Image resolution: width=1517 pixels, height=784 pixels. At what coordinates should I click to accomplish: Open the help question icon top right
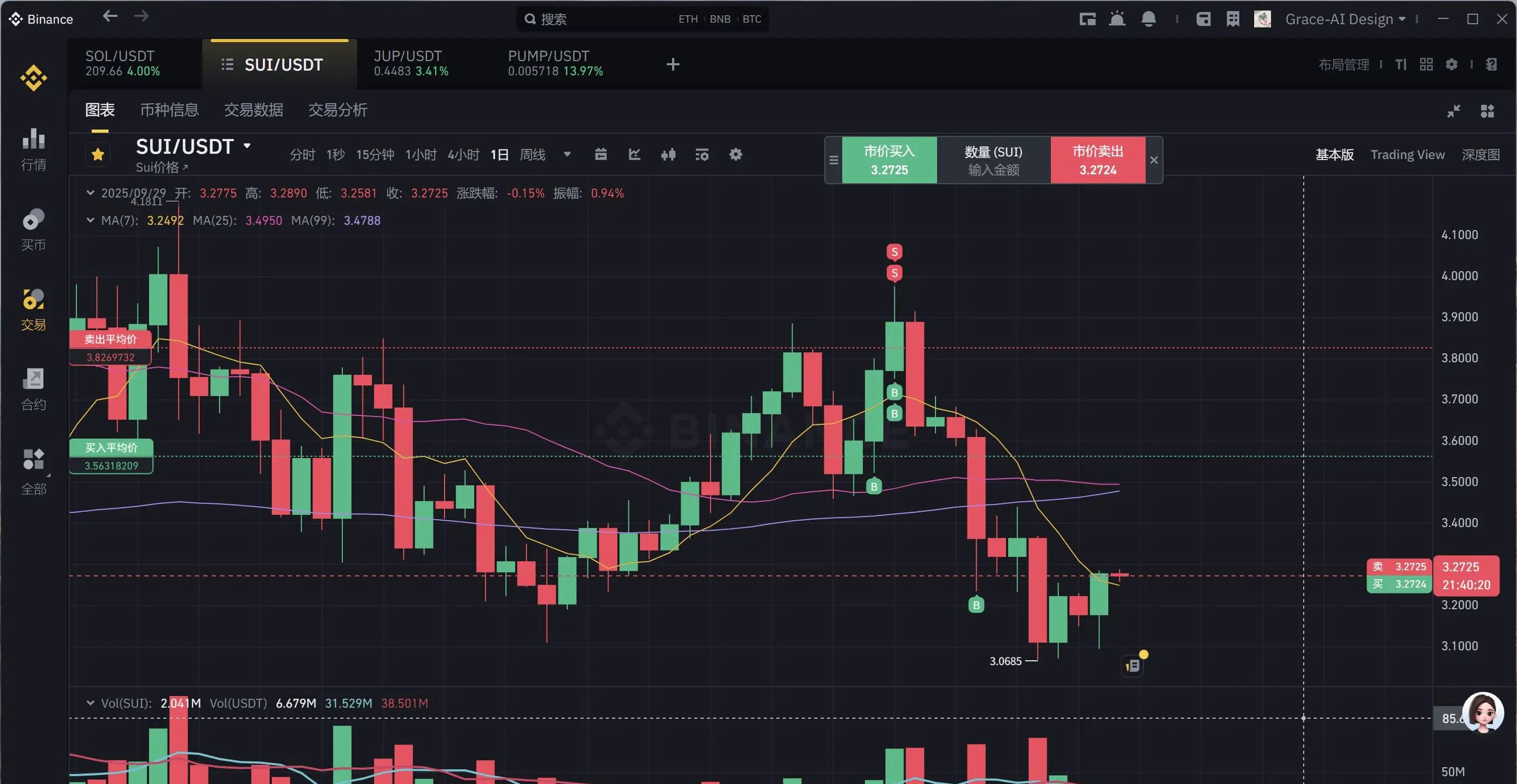(x=1491, y=64)
